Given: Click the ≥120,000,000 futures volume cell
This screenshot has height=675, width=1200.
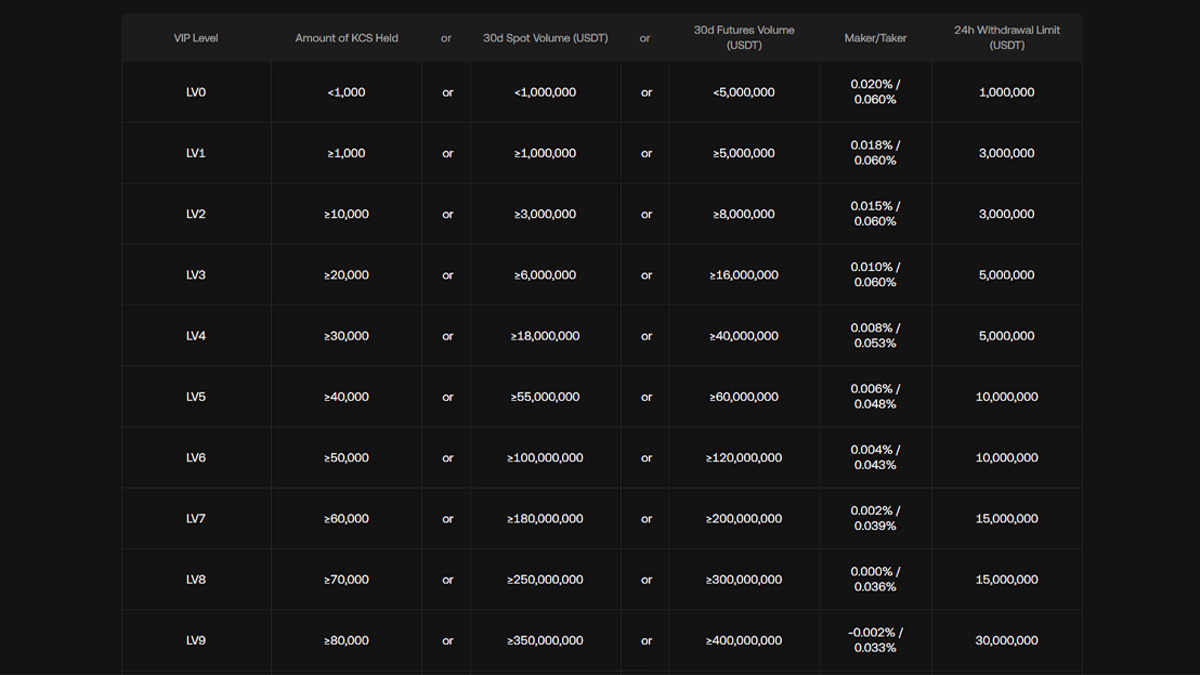Looking at the screenshot, I should pyautogui.click(x=744, y=458).
